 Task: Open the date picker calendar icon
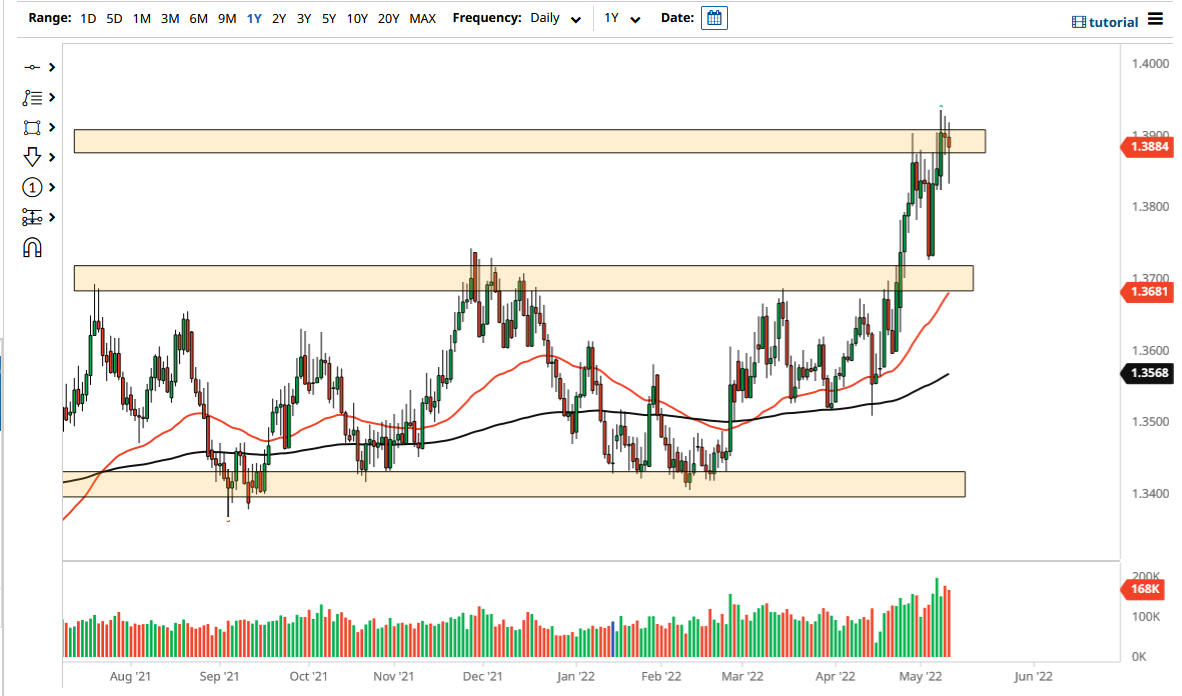713,17
